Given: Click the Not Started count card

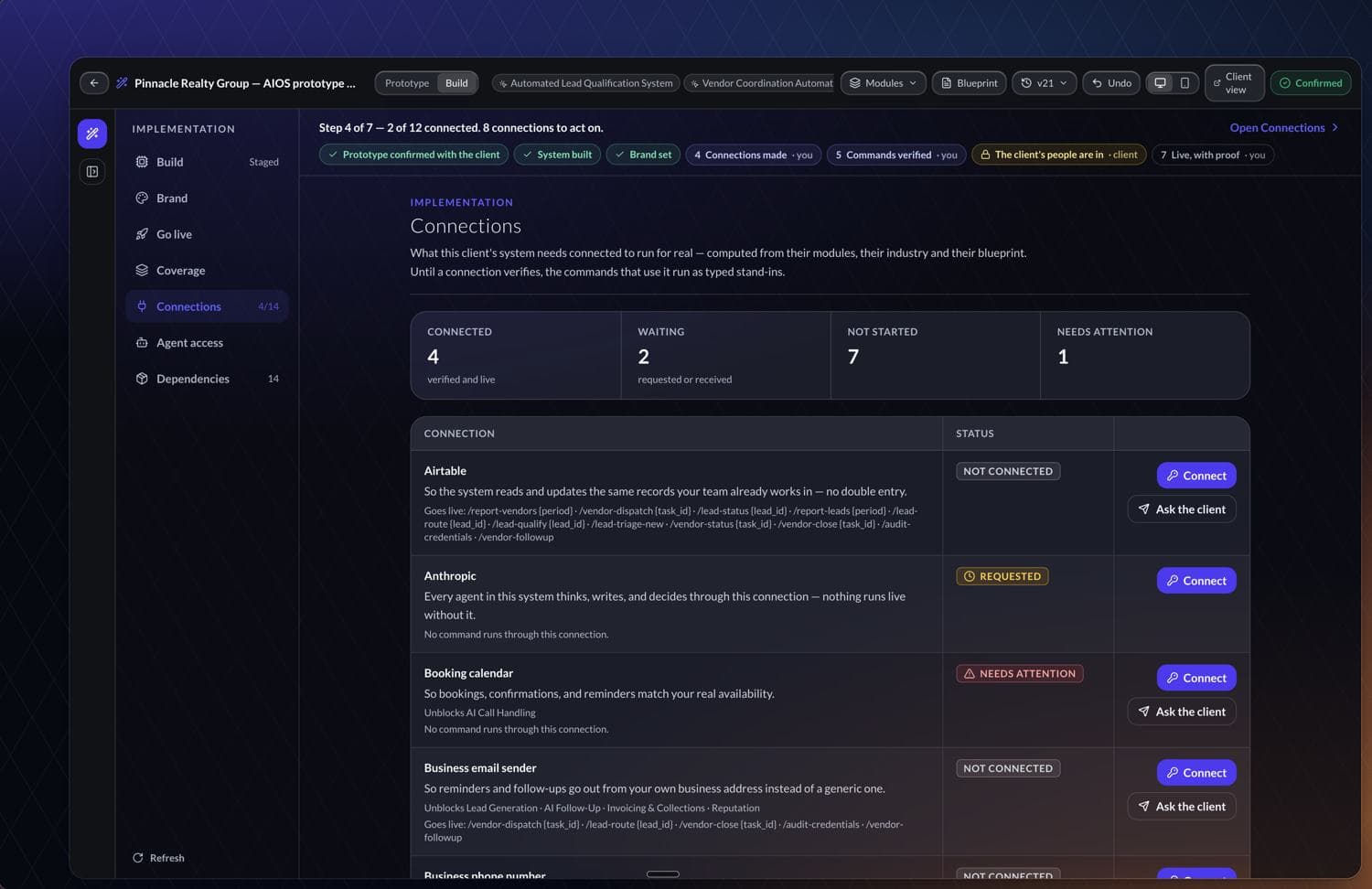Looking at the screenshot, I should click(936, 356).
